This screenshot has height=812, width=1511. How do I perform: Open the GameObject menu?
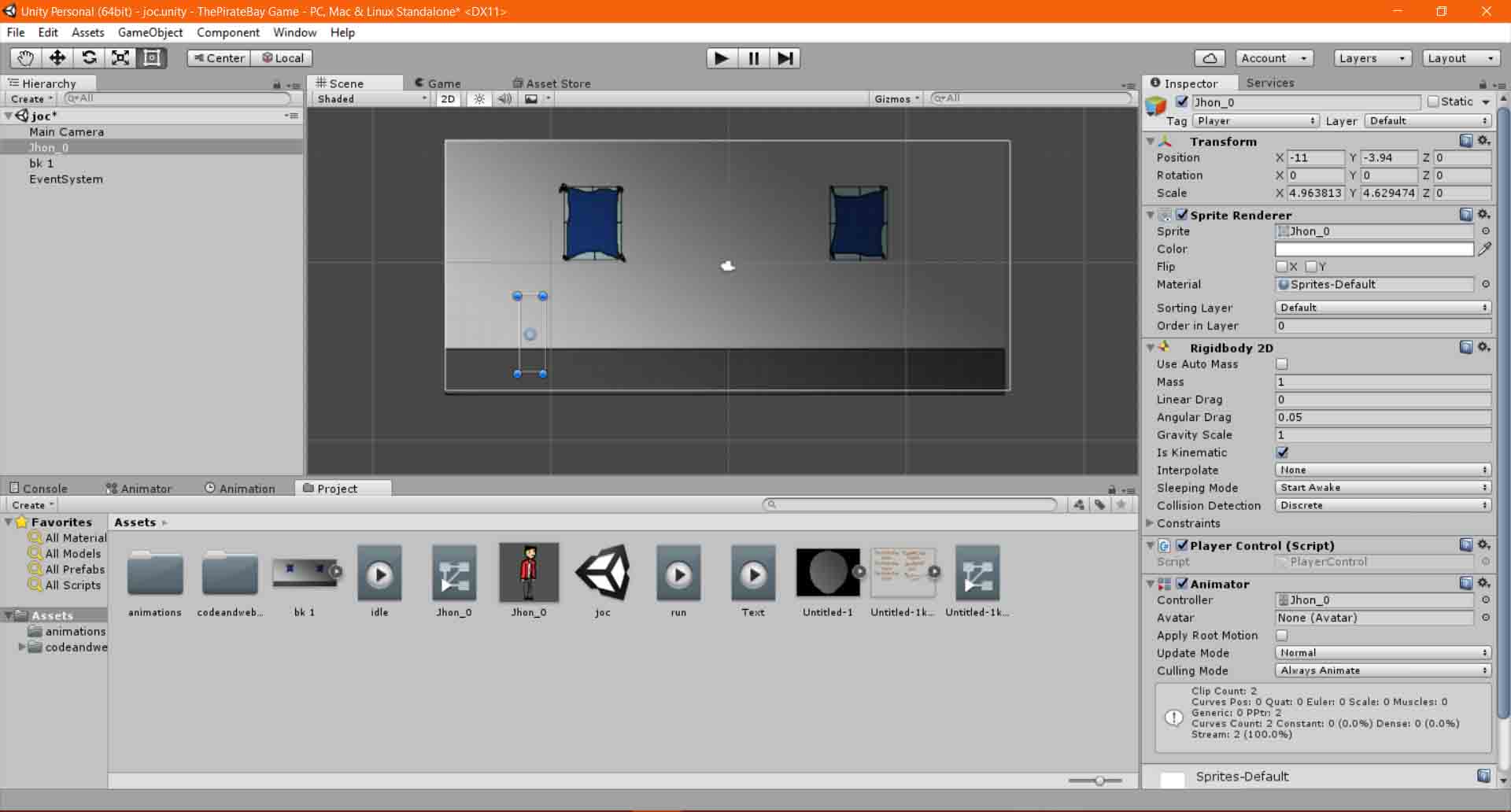coord(150,32)
